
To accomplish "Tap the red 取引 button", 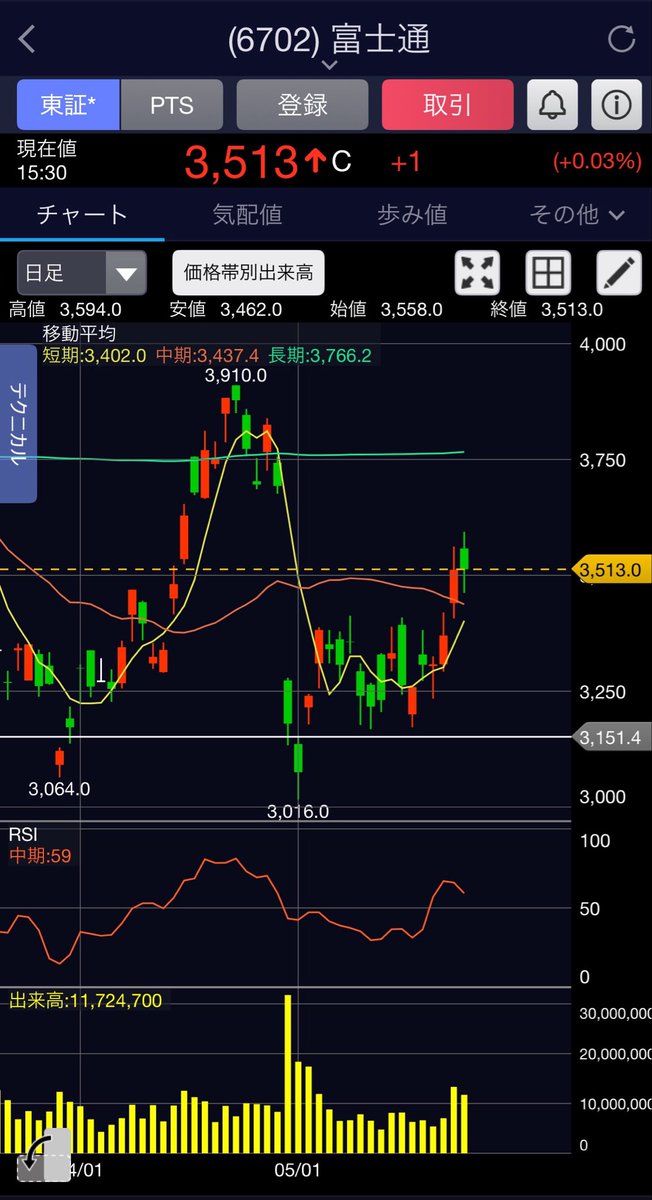I will pyautogui.click(x=447, y=105).
